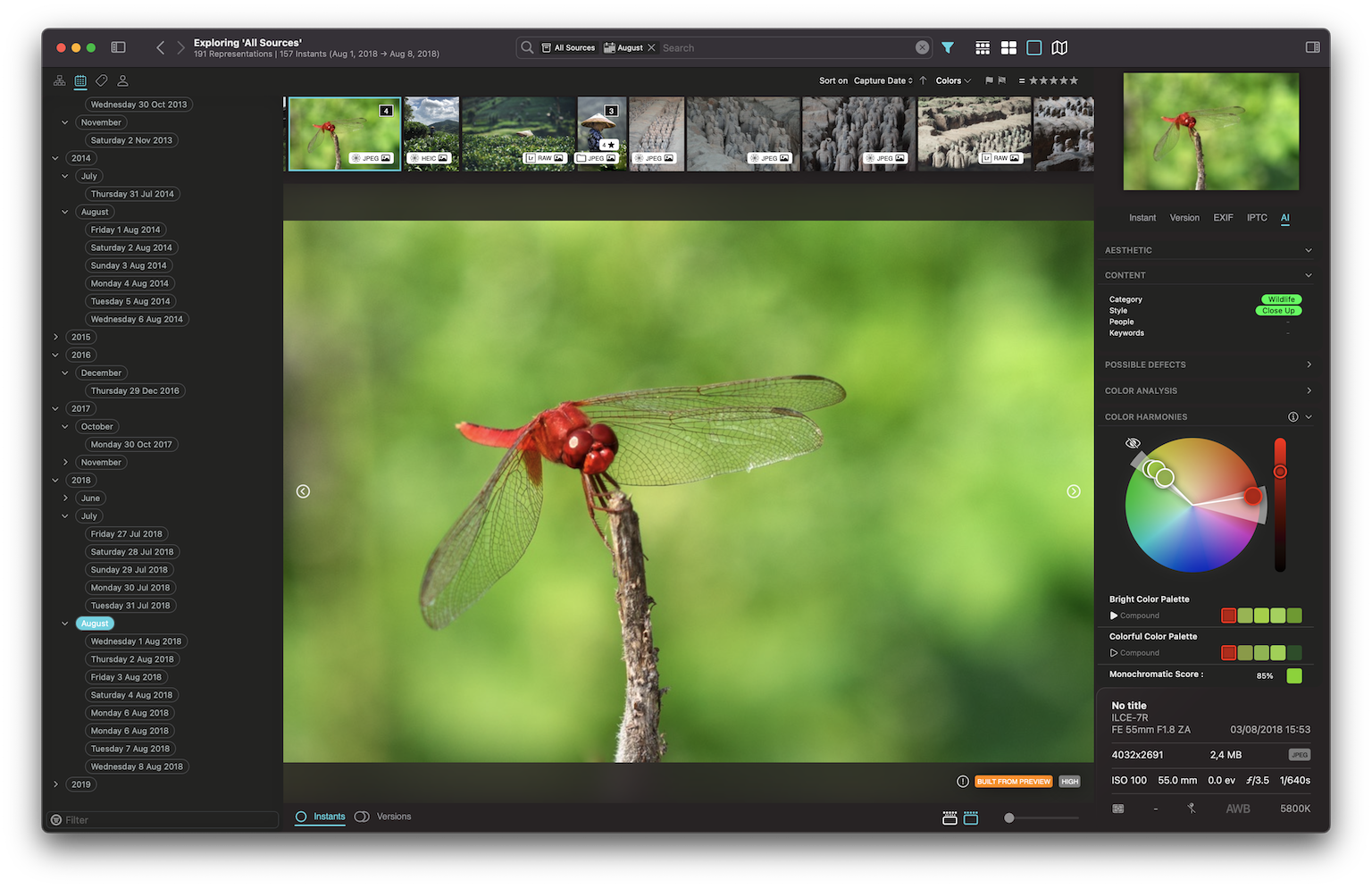Show previous image with left arrow

point(303,491)
